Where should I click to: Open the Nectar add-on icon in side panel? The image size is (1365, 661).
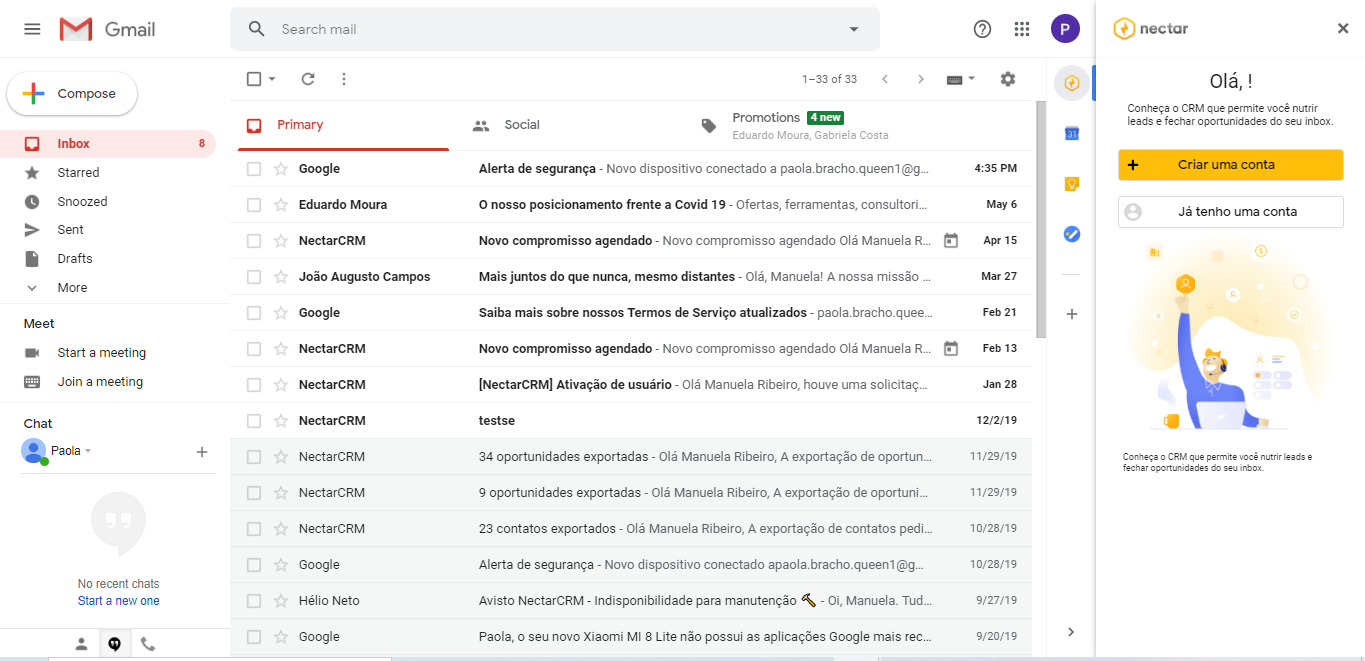(1072, 83)
